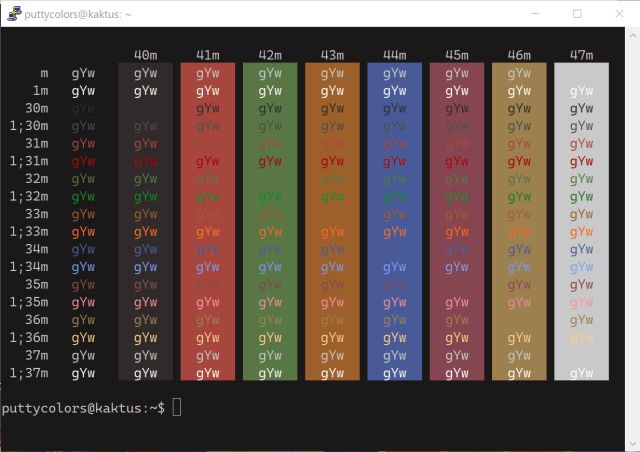Minimize the PuTTY window
The width and height of the screenshot is (640, 452).
point(531,14)
